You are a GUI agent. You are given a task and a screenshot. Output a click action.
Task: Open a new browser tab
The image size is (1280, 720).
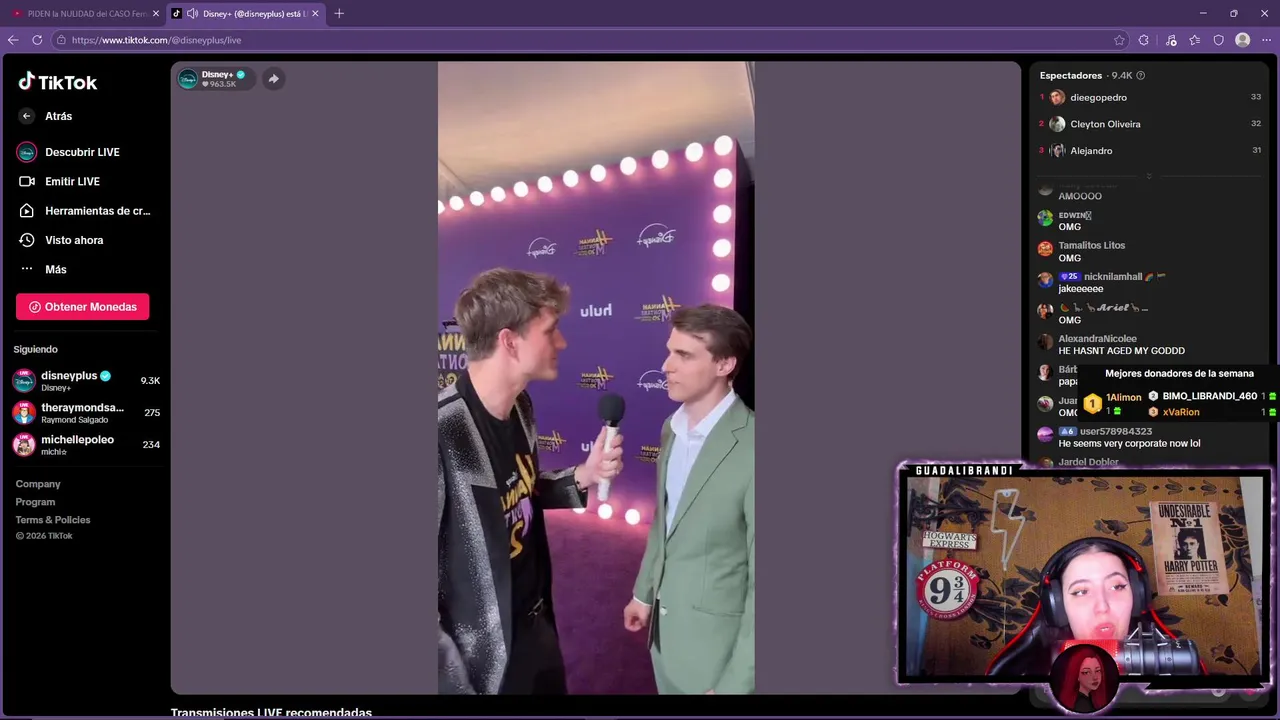[339, 14]
